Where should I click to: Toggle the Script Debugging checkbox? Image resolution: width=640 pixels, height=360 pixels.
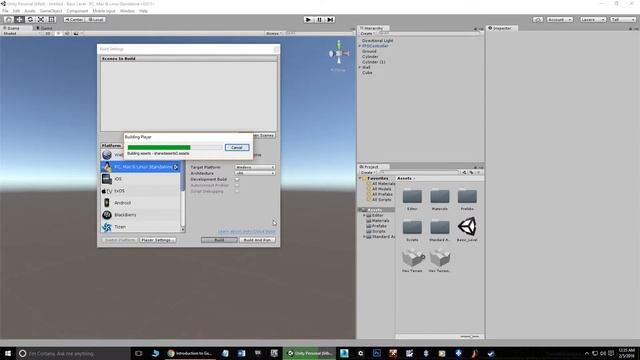[237, 191]
